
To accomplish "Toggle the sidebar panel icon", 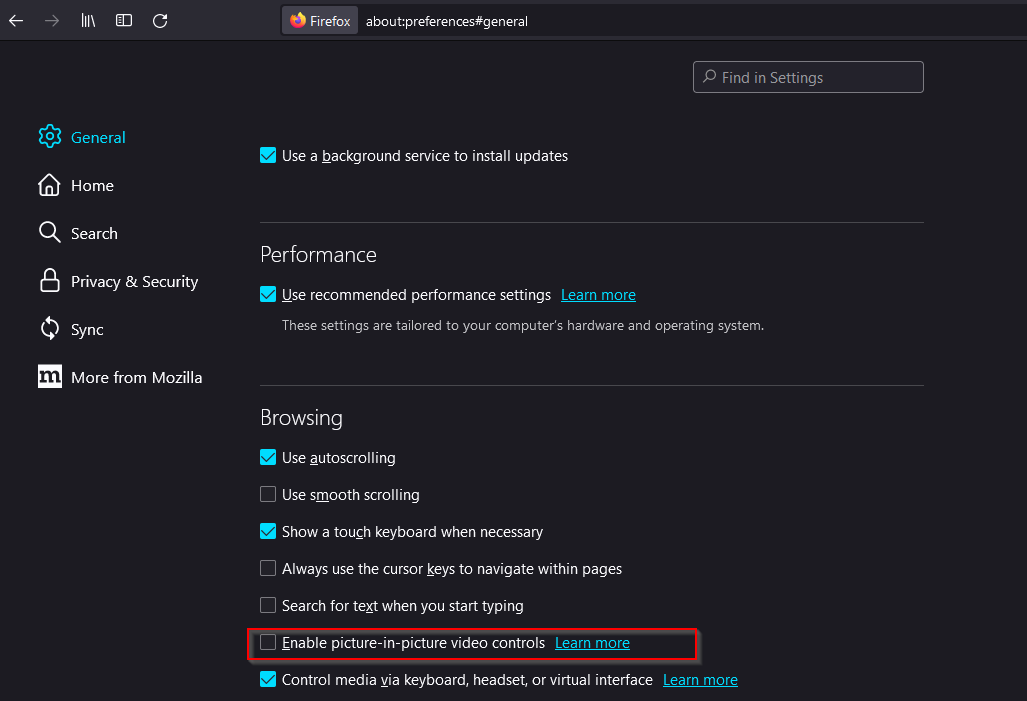I will tap(124, 21).
